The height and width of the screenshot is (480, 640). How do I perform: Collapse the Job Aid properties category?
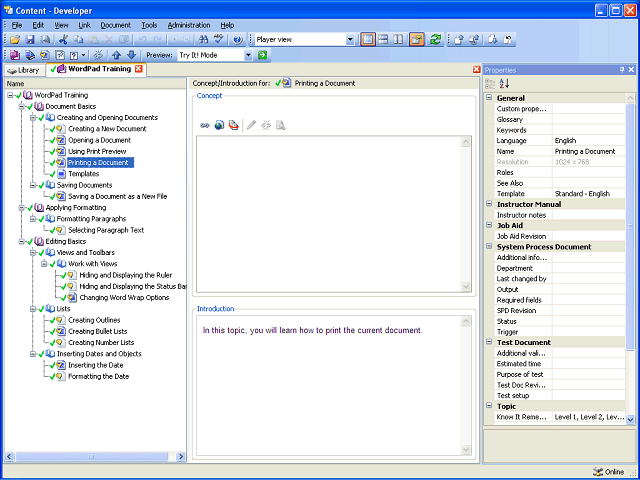pos(489,225)
